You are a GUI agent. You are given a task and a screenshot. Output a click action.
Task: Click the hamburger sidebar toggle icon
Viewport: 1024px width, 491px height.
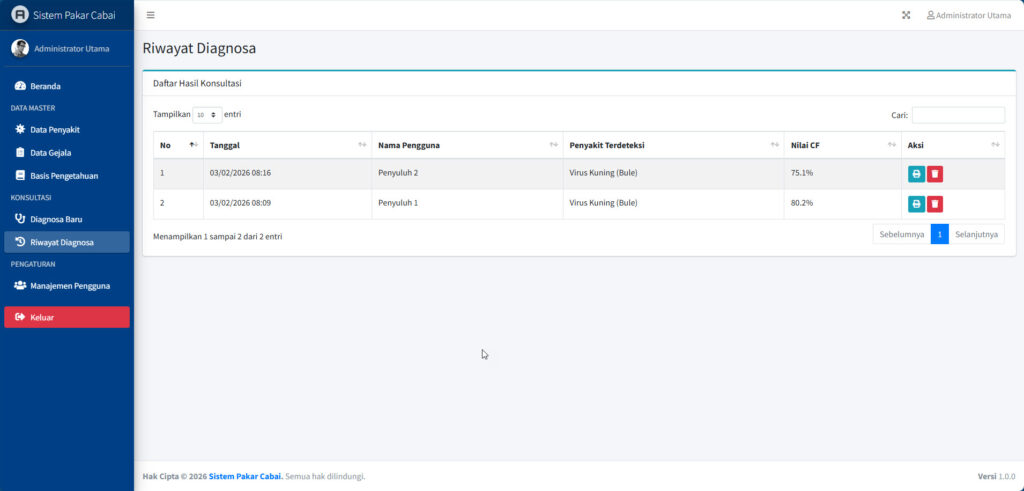pos(150,15)
